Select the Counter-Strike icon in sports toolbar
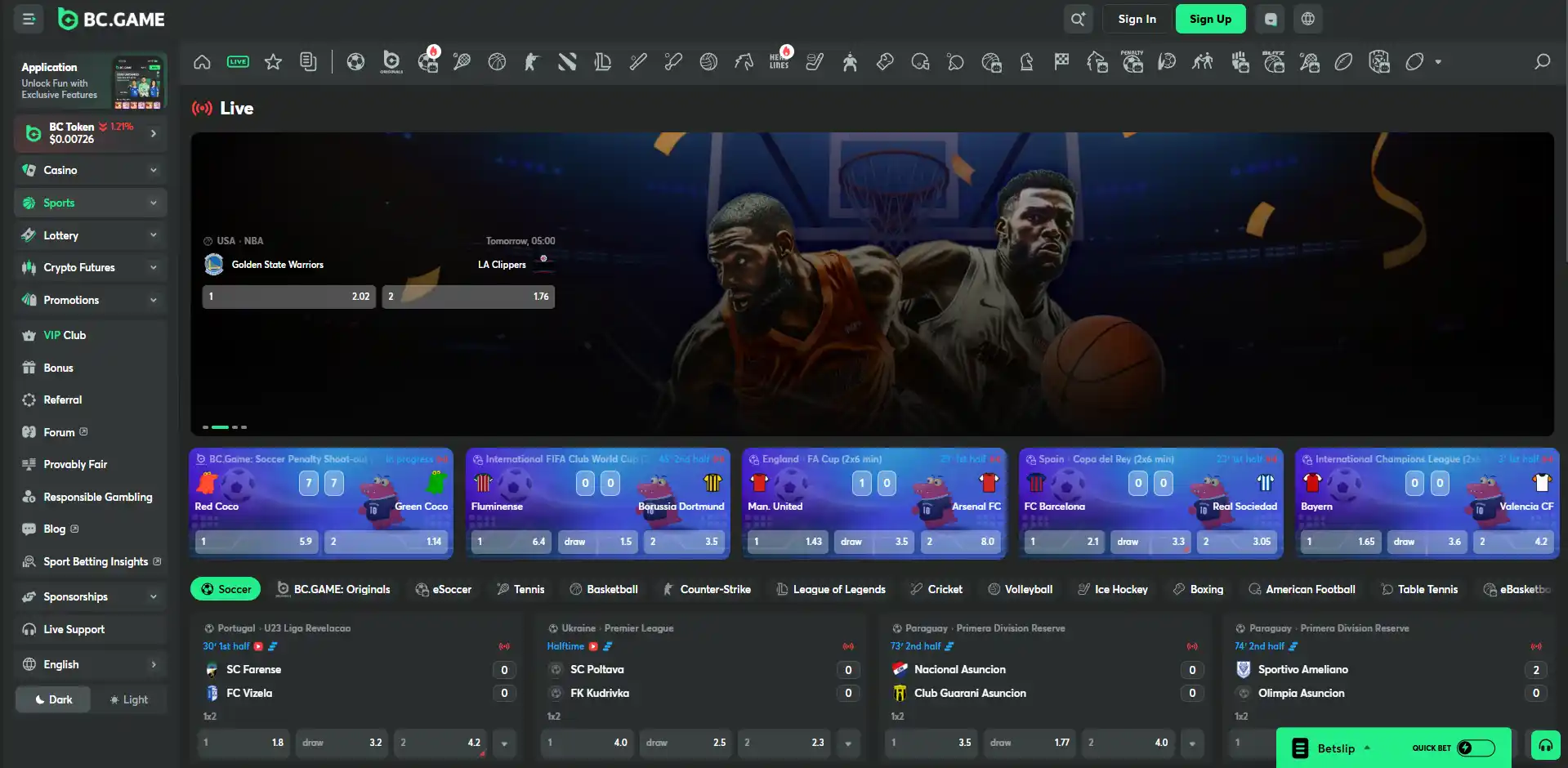 (x=532, y=61)
